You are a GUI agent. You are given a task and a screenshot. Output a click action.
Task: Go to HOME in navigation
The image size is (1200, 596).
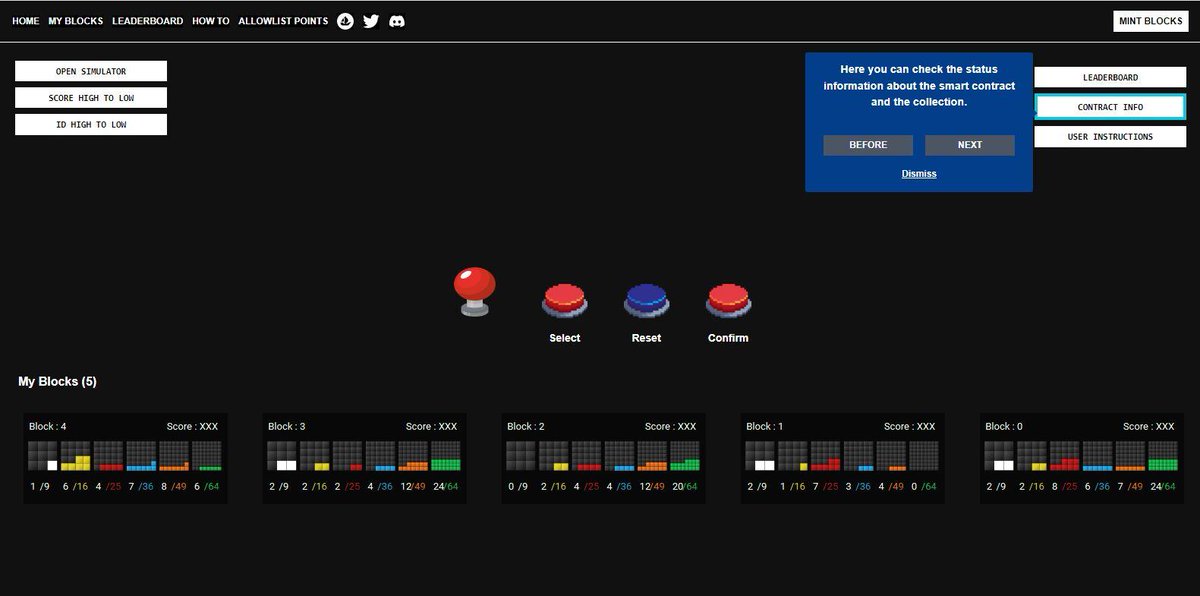(26, 21)
